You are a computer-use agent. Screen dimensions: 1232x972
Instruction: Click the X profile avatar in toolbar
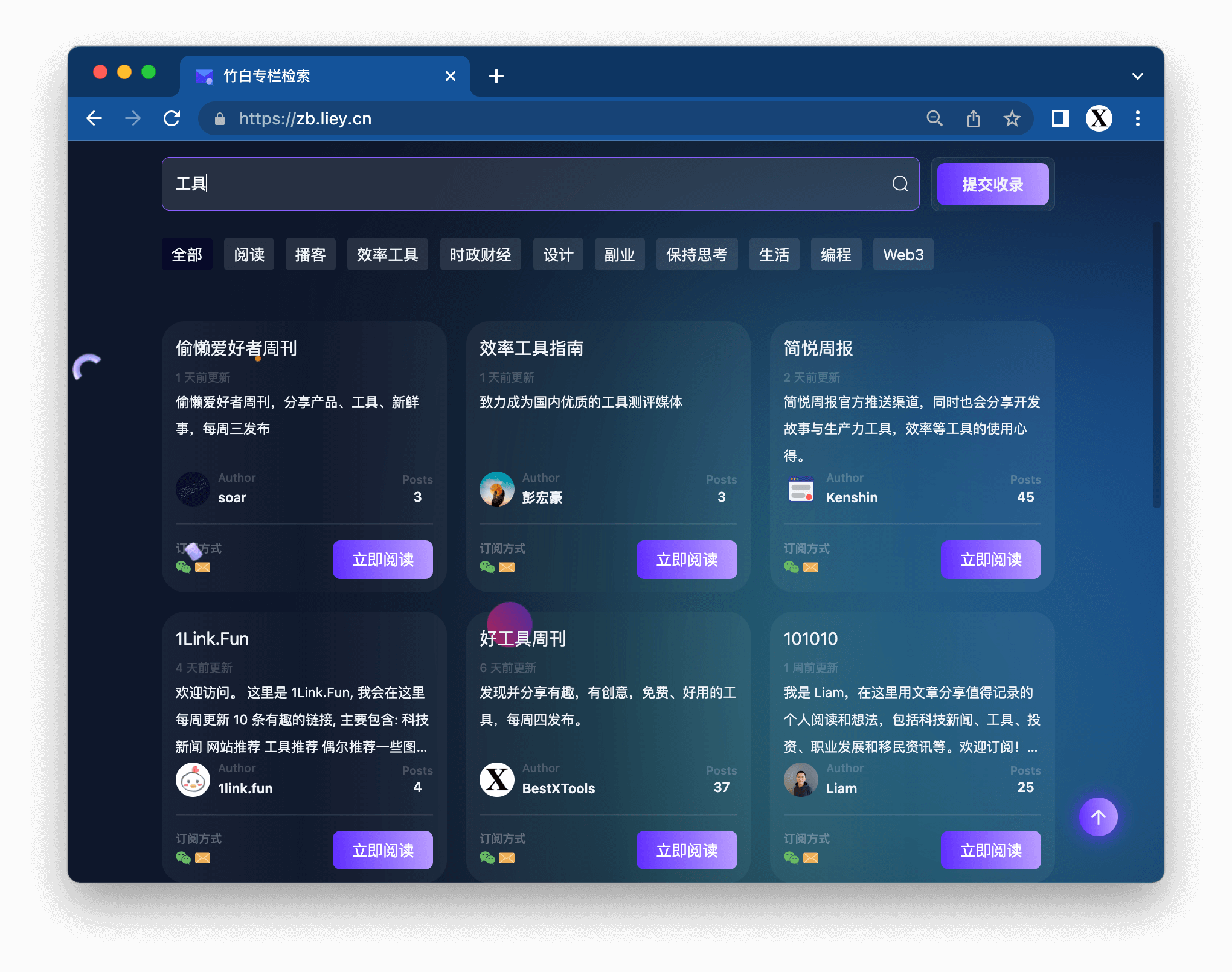[x=1099, y=118]
